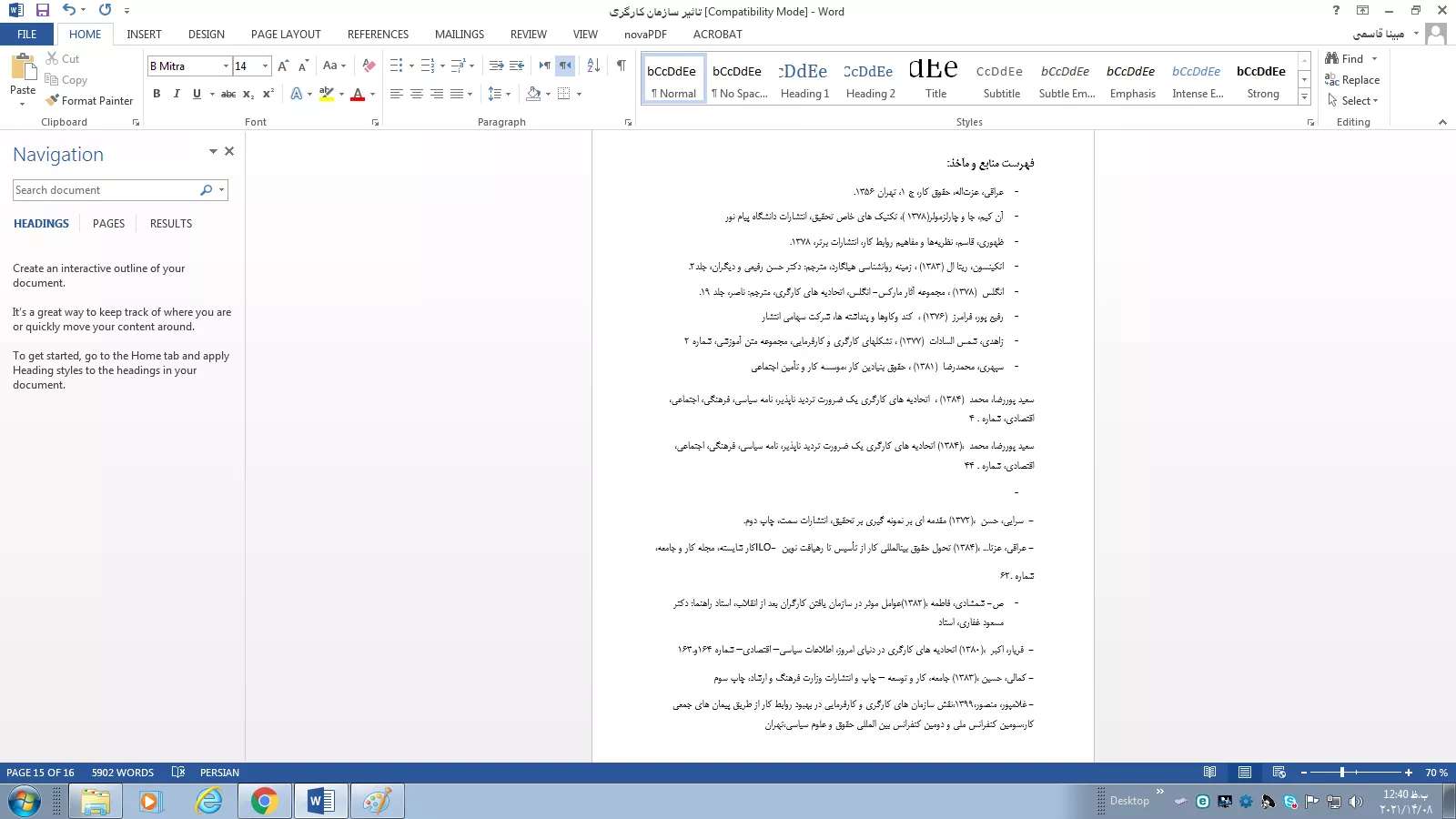Apply Heading 1 style
This screenshot has width=1456, height=819.
804,79
